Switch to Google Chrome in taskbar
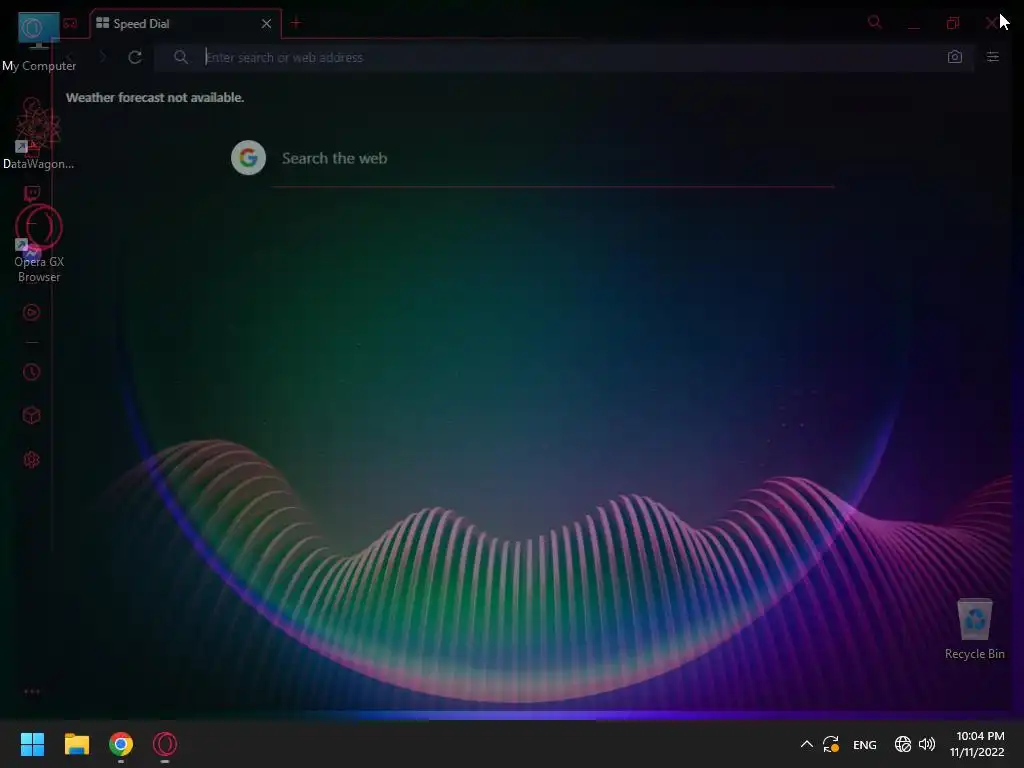This screenshot has width=1024, height=768. pyautogui.click(x=121, y=744)
